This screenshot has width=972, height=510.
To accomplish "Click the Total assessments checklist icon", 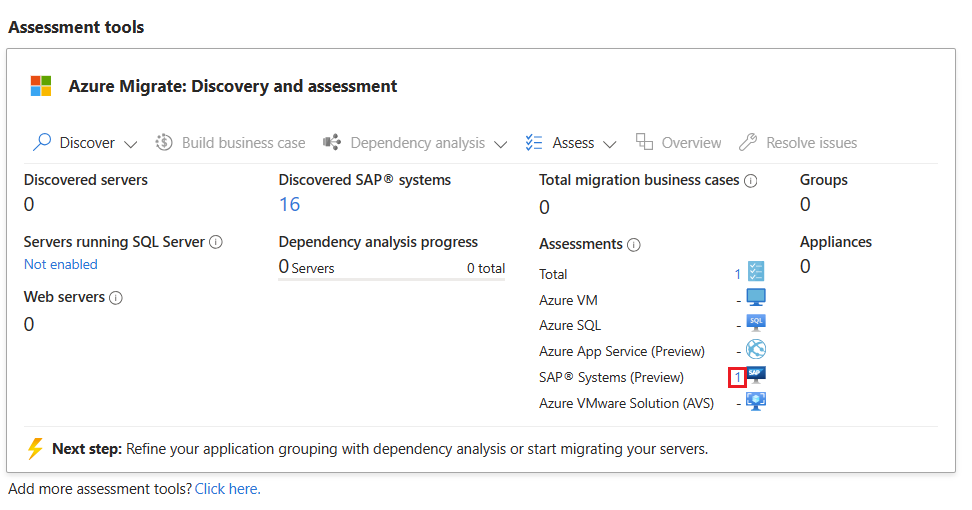I will [x=756, y=272].
